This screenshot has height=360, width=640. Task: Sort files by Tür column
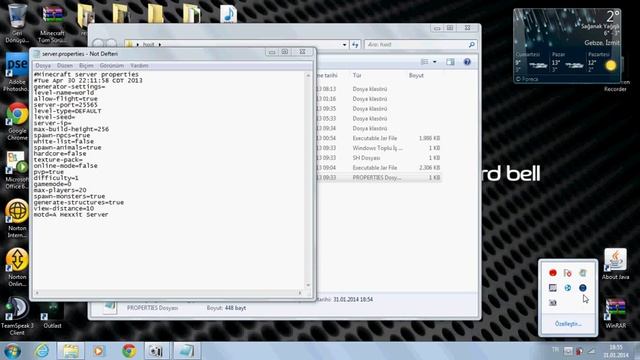(357, 76)
